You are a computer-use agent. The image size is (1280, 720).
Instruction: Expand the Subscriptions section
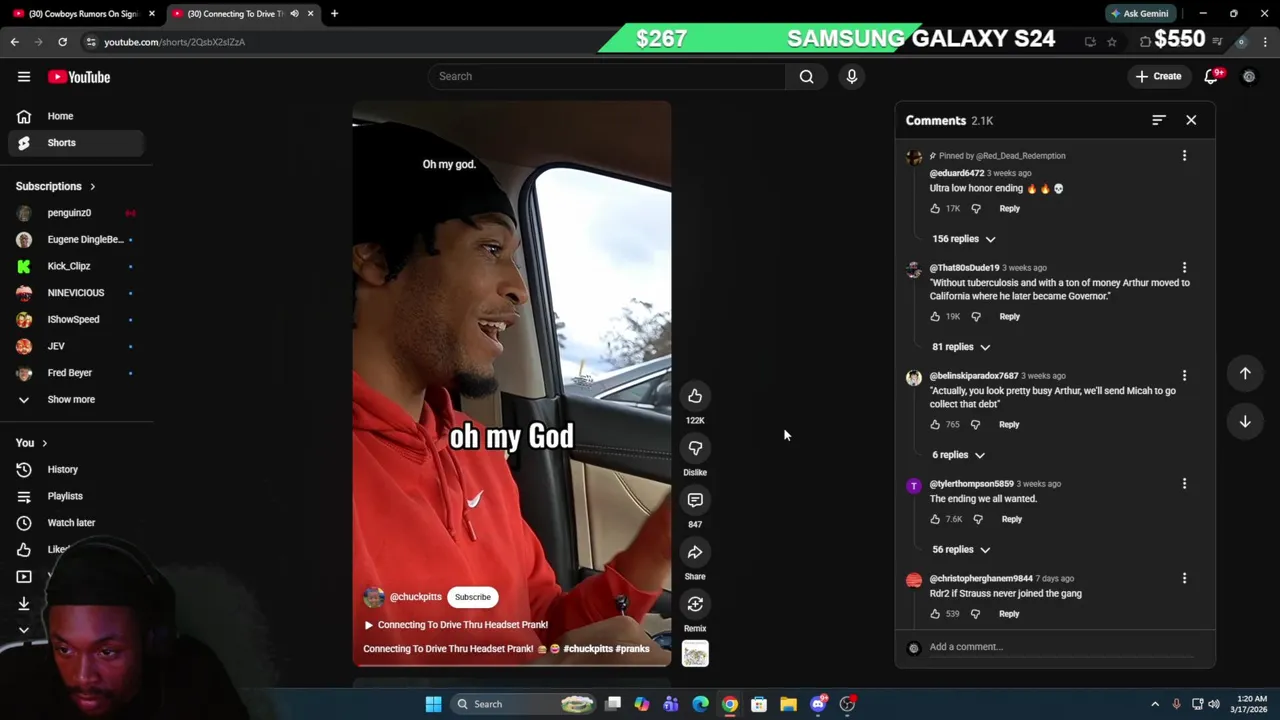tap(55, 186)
